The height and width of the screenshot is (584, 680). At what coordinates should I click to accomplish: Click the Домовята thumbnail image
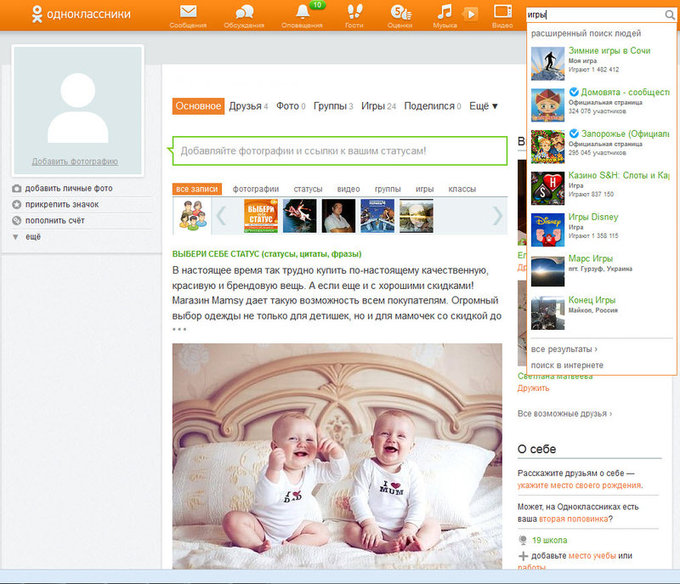(548, 105)
